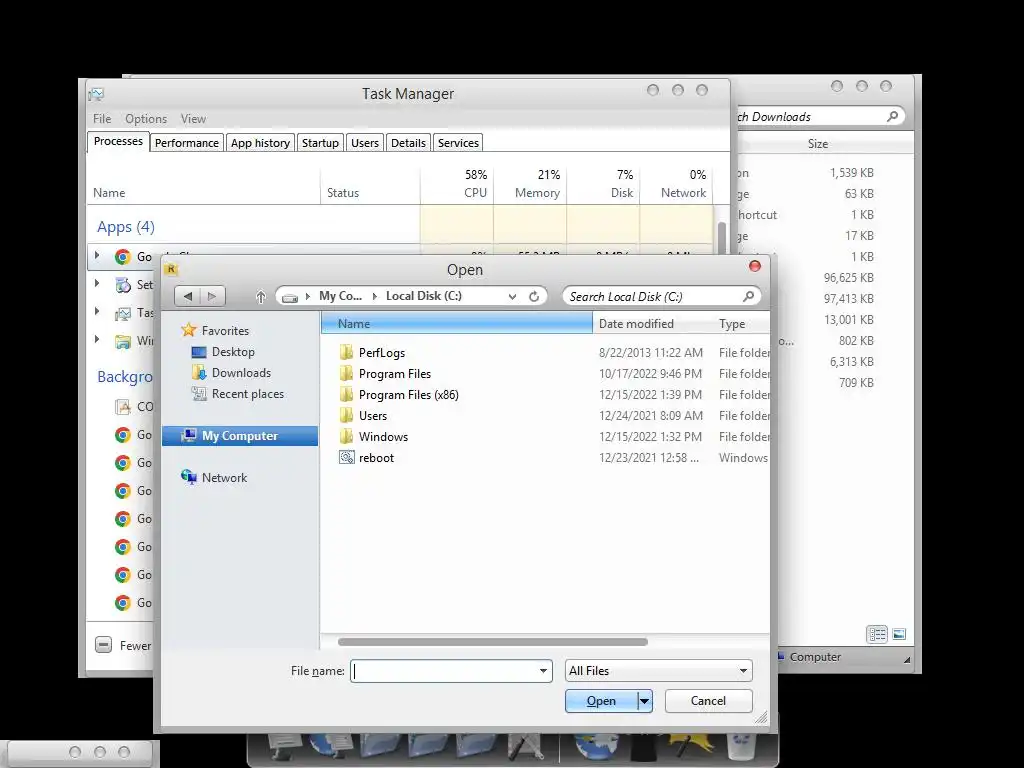The width and height of the screenshot is (1024, 768).
Task: Click the Network icon in the sidebar
Action: pyautogui.click(x=189, y=477)
